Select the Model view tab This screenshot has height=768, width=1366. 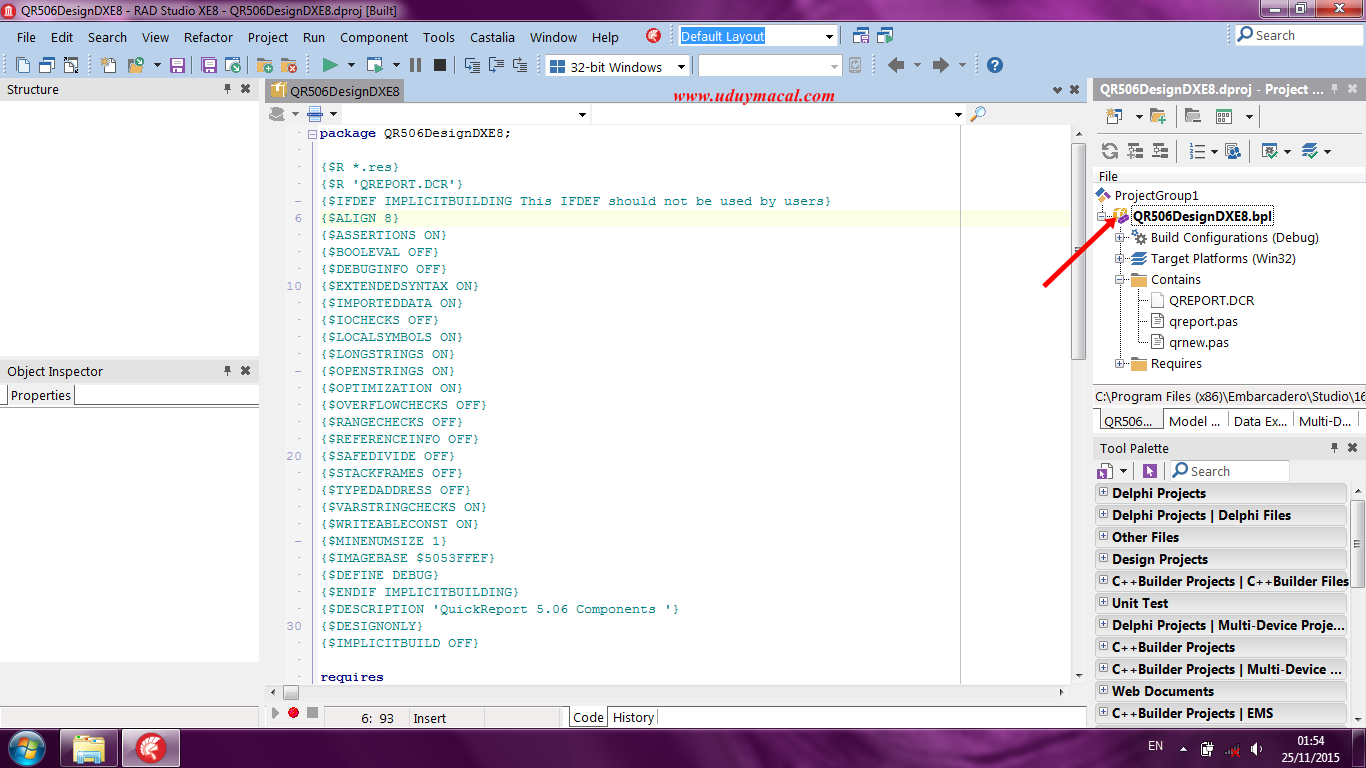point(1194,421)
